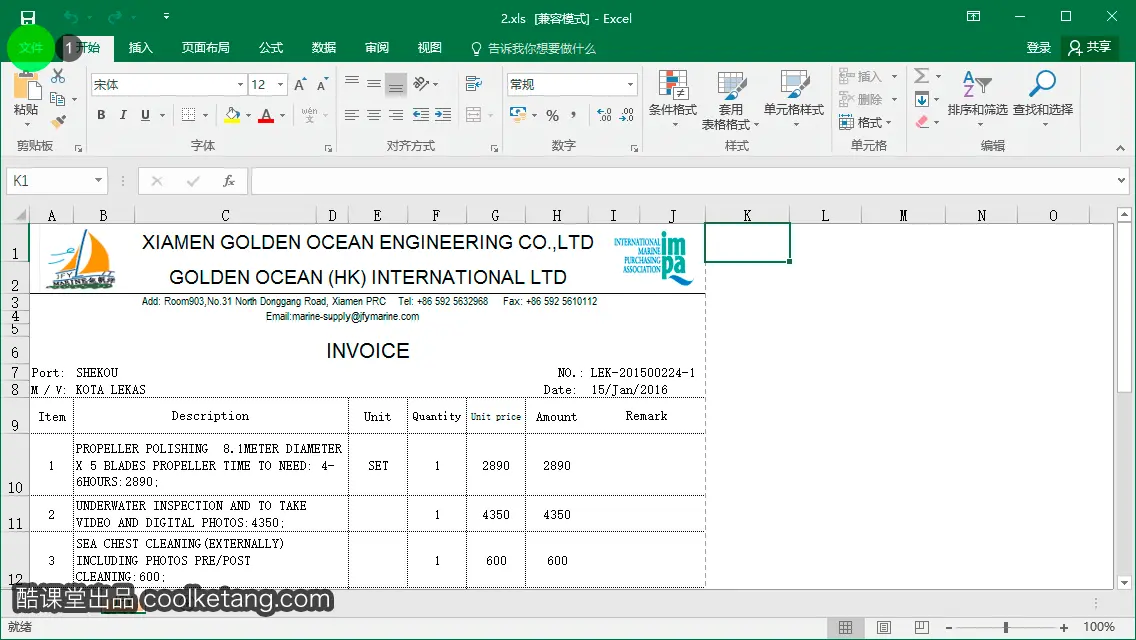Increase font size with the large A icon
Image resolution: width=1136 pixels, height=640 pixels.
300,85
